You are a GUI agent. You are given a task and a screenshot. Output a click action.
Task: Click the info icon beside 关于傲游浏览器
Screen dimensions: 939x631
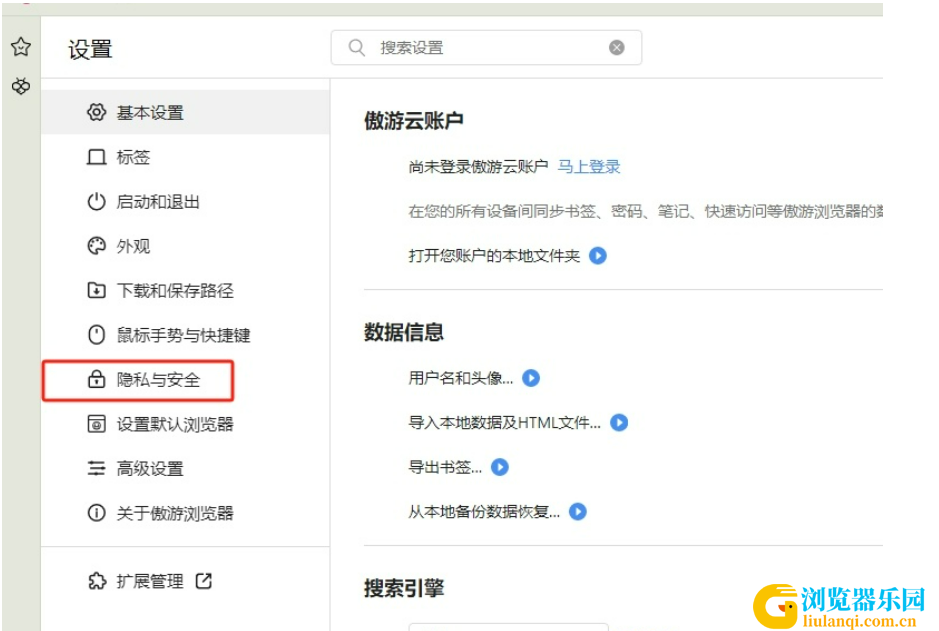pos(96,512)
